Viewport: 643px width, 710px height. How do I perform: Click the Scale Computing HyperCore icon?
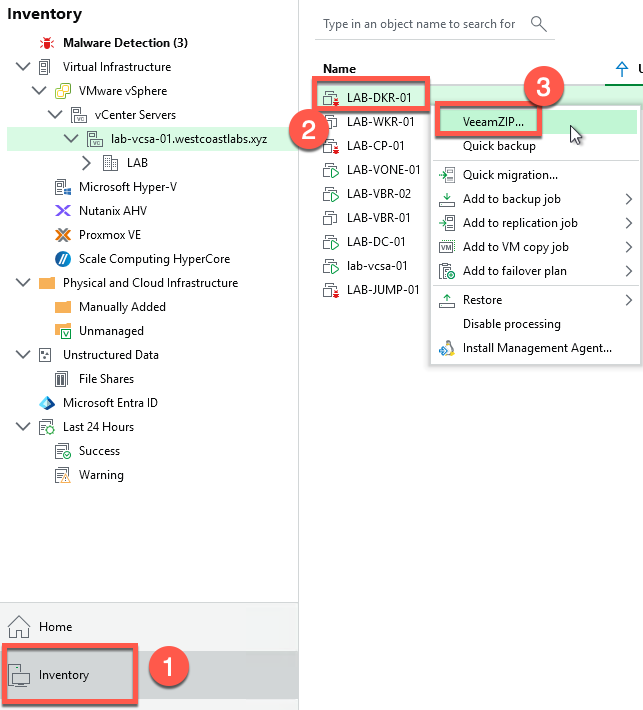[62, 259]
